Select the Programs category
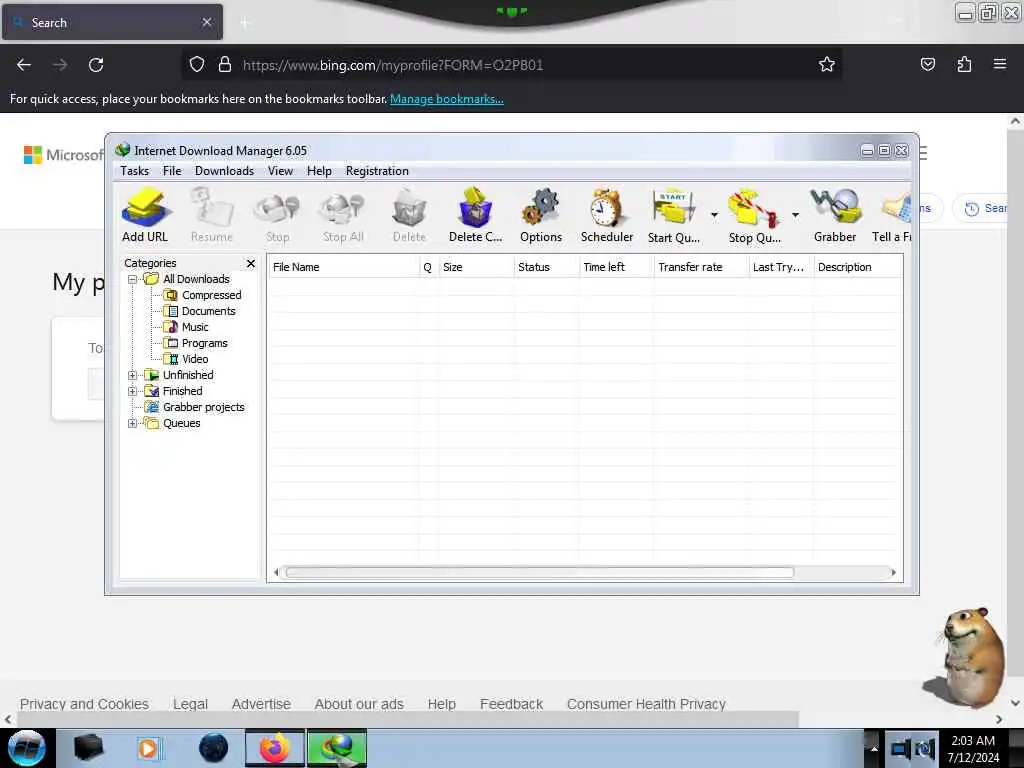 coord(204,343)
